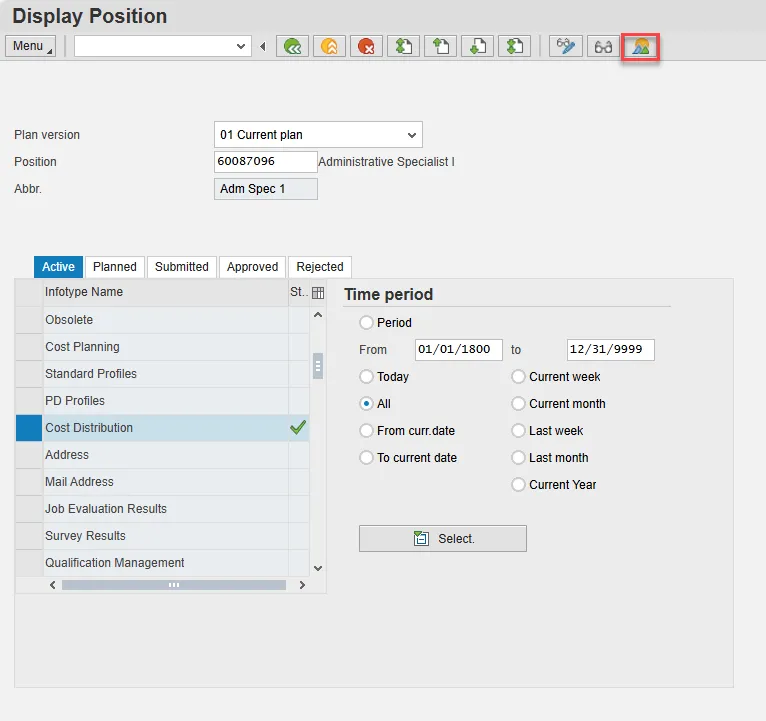The width and height of the screenshot is (766, 721).
Task: Select the Current week radio button
Action: click(x=518, y=377)
